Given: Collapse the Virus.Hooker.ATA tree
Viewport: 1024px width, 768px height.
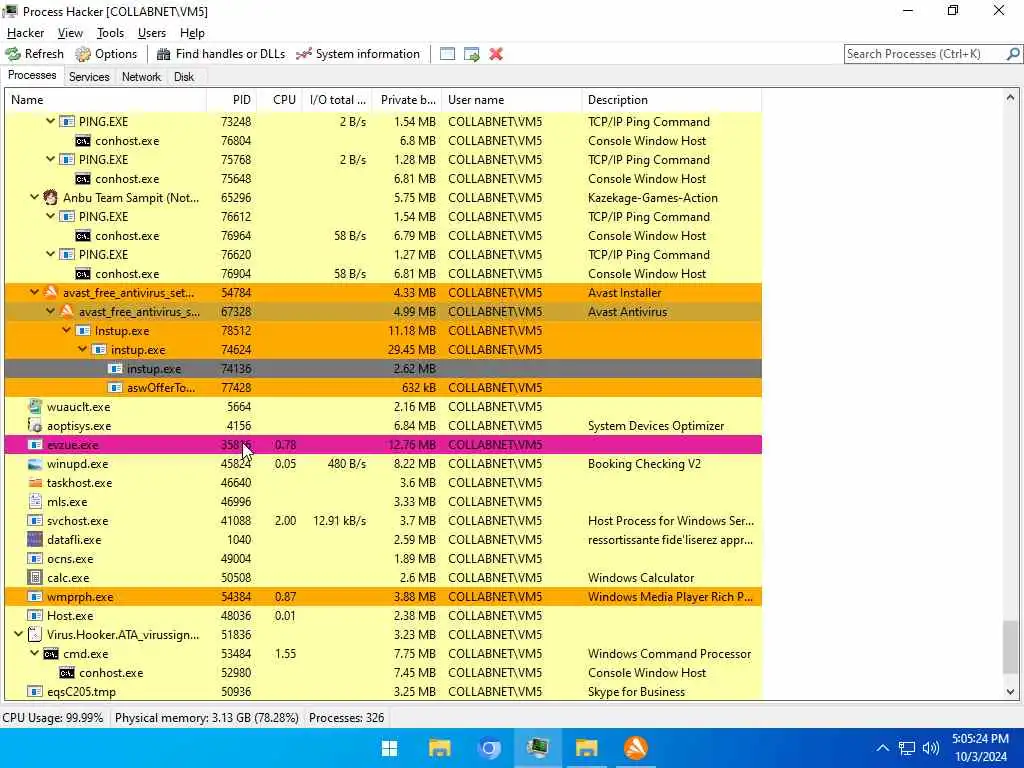Looking at the screenshot, I should point(18,634).
